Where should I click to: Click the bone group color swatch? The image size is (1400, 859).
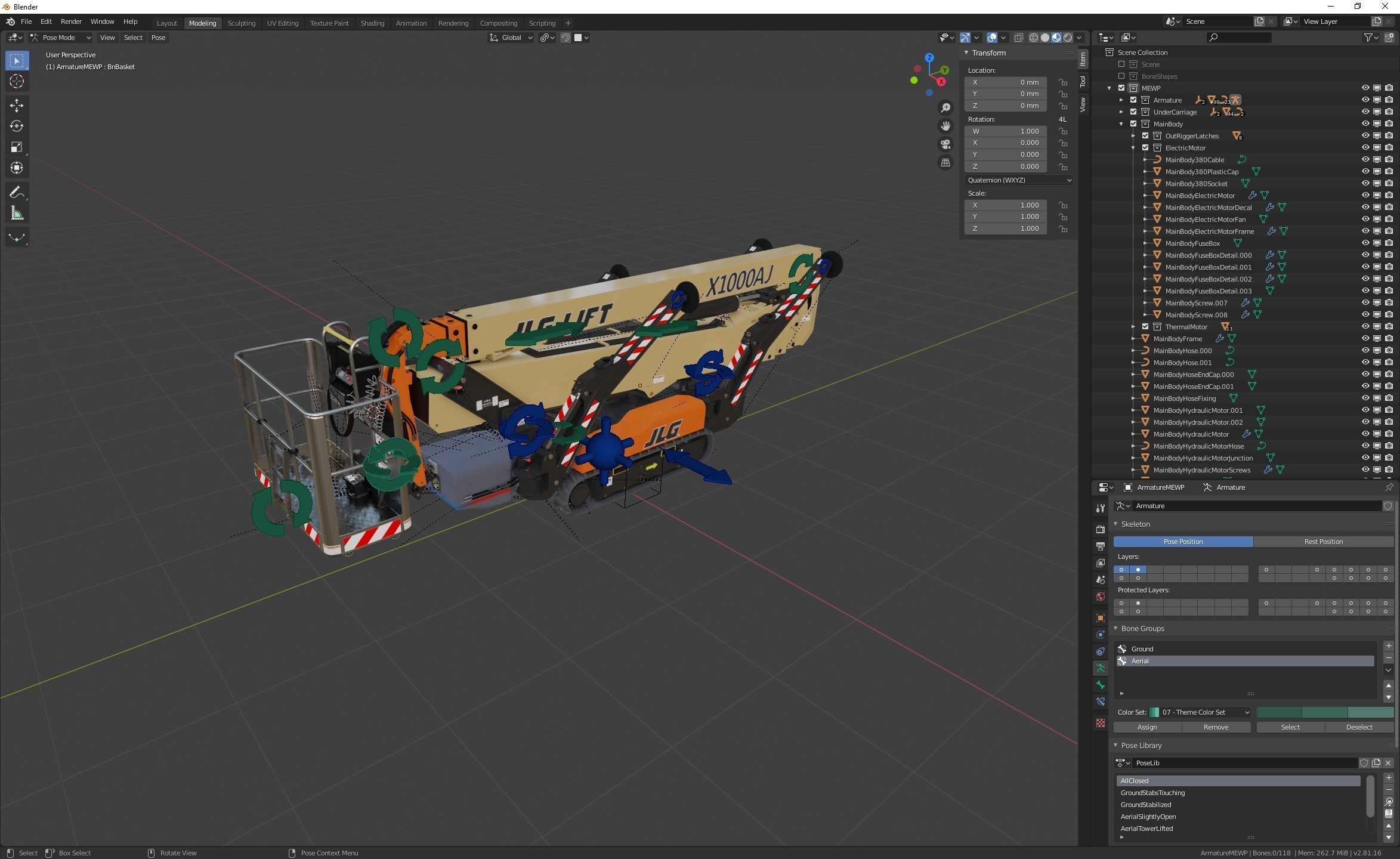tap(1325, 712)
